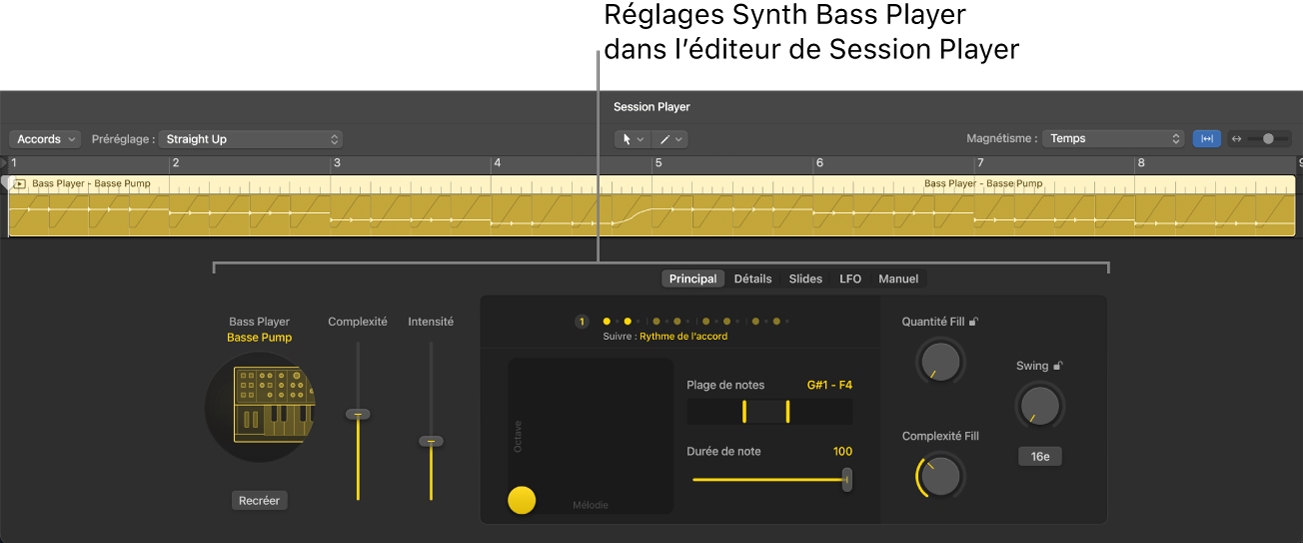Open pencil tool chevron menu
Viewport: 1303px width, 543px height.
[678, 139]
